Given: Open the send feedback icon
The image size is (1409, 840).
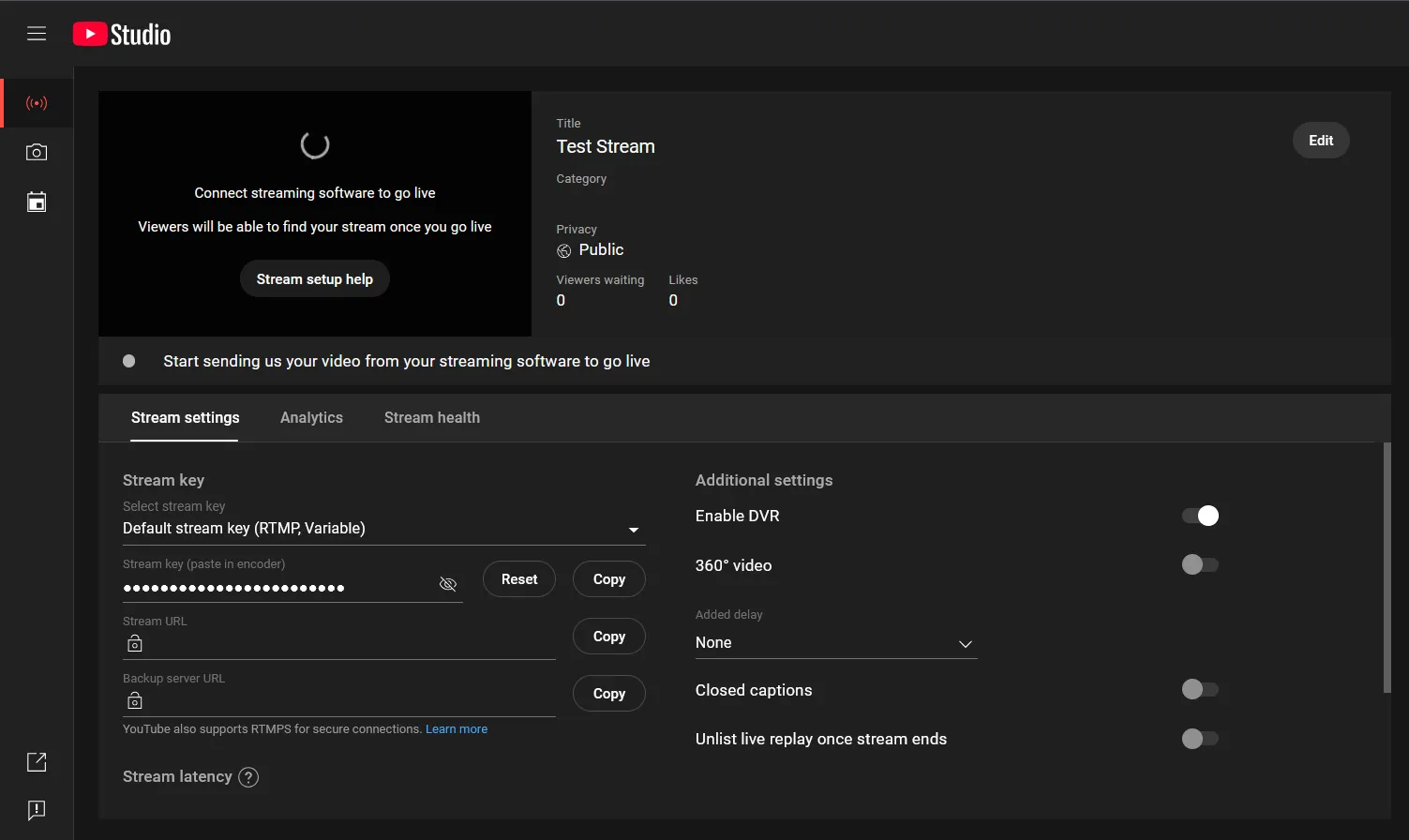Looking at the screenshot, I should pos(37,810).
